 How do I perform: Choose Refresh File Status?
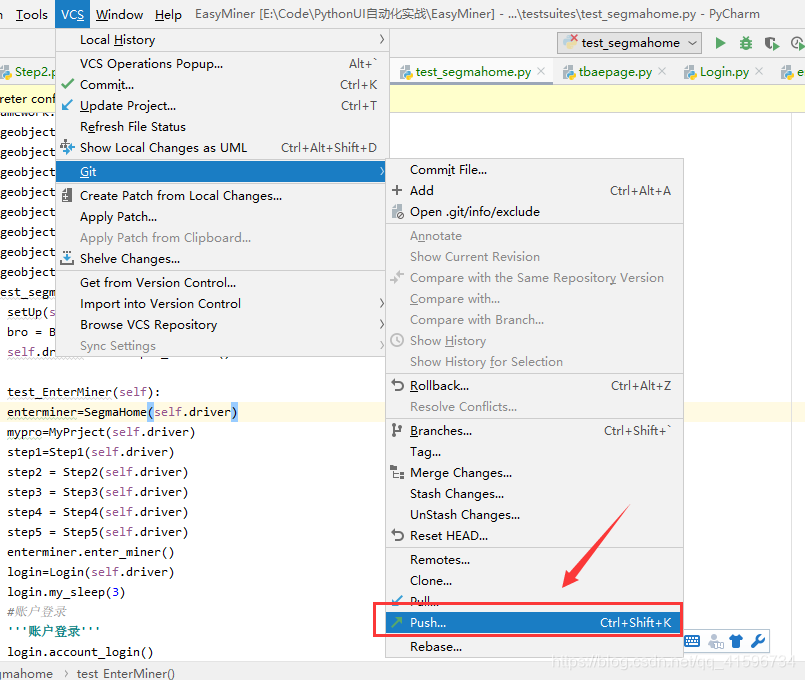[x=221, y=127]
